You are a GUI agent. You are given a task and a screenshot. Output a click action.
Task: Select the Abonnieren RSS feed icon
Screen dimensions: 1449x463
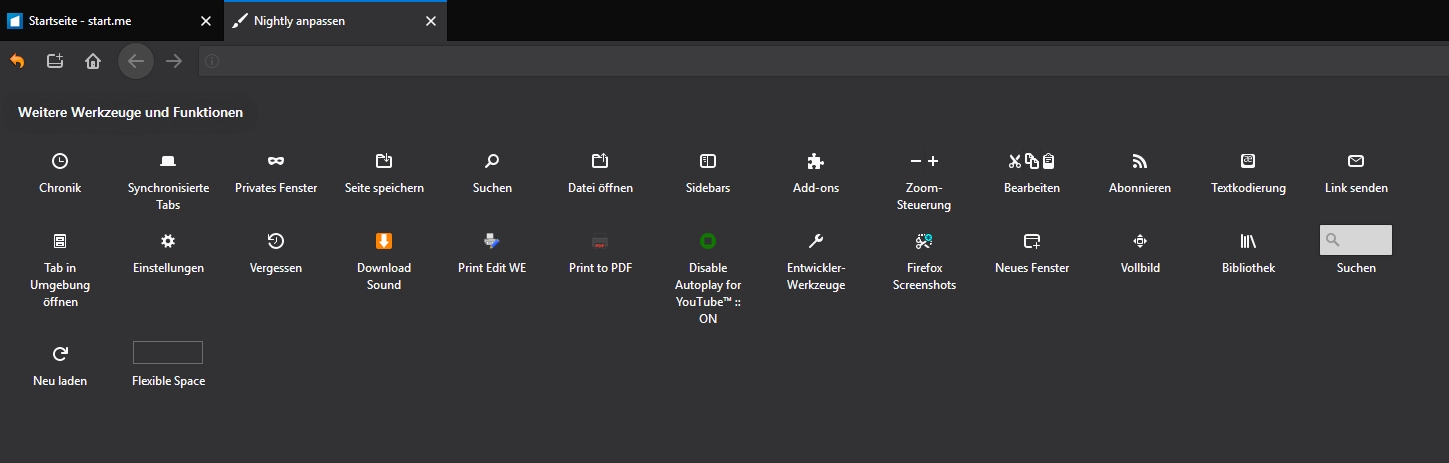click(1140, 161)
